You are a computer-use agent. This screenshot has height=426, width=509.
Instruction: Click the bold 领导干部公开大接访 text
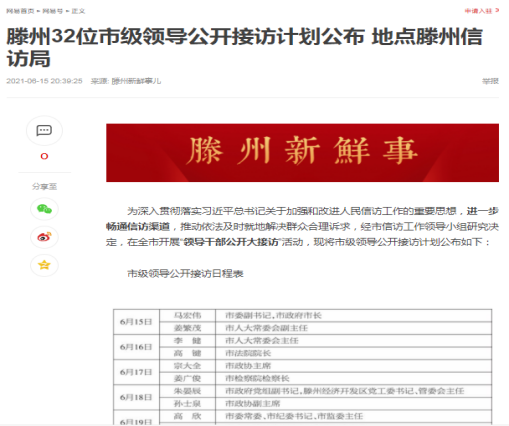(231, 242)
